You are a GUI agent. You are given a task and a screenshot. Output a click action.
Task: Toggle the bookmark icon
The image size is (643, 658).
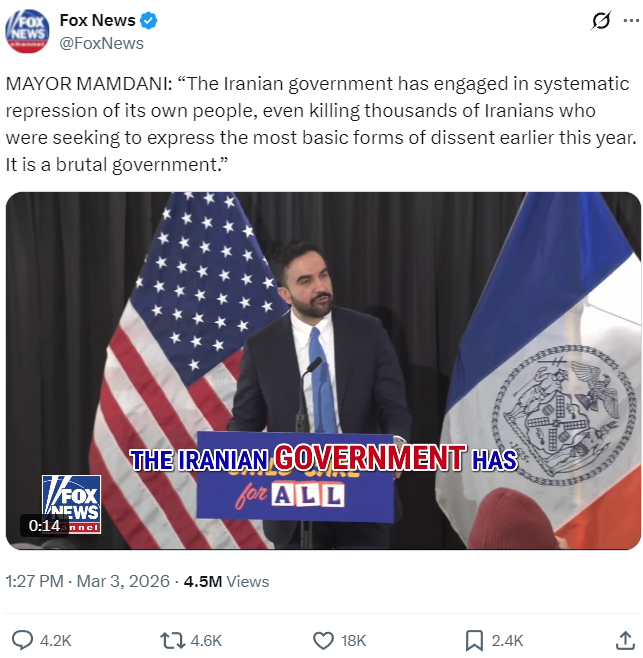pyautogui.click(x=475, y=640)
